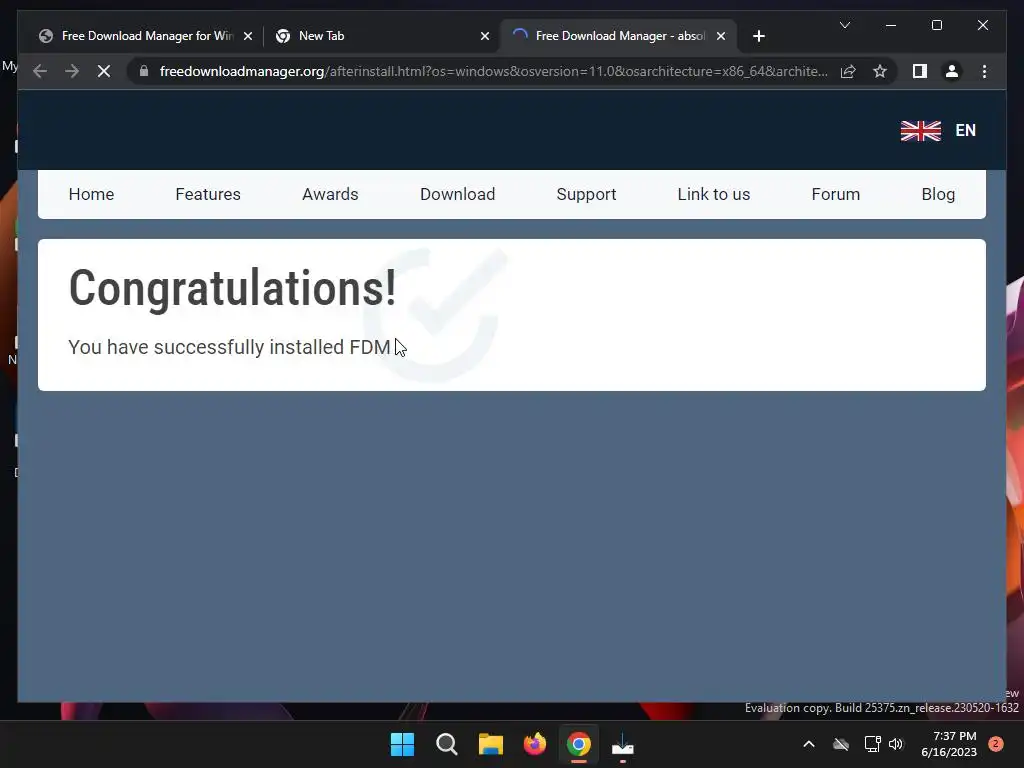Share this page via share icon

(848, 71)
